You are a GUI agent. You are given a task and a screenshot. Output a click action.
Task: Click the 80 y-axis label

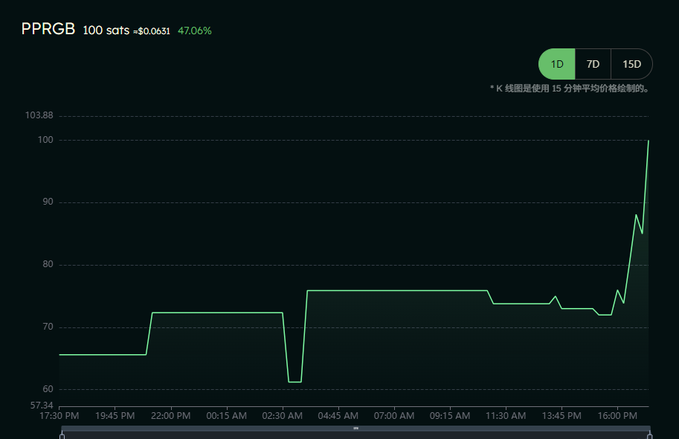[48, 264]
